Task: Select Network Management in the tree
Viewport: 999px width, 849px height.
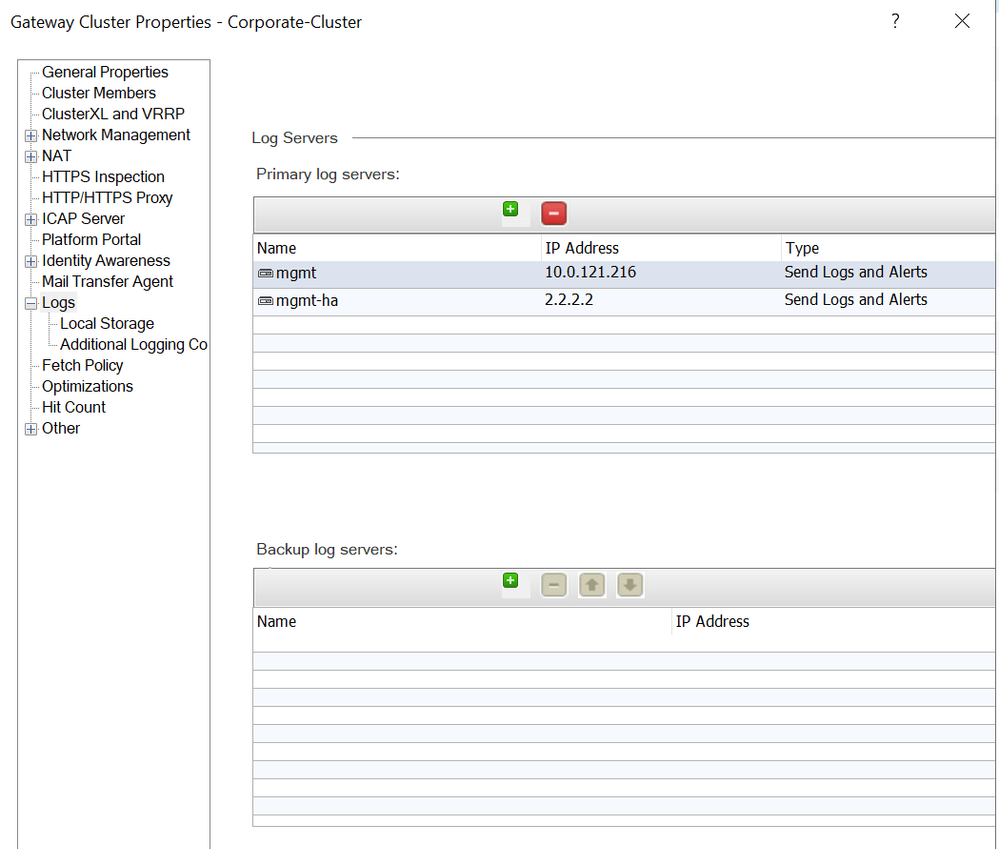Action: pyautogui.click(x=116, y=135)
